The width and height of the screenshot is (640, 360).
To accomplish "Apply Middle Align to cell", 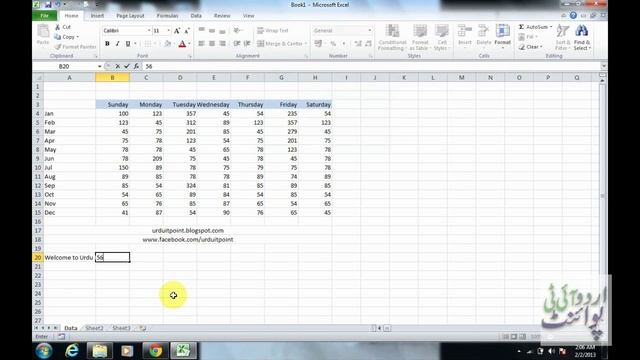I will (212, 31).
